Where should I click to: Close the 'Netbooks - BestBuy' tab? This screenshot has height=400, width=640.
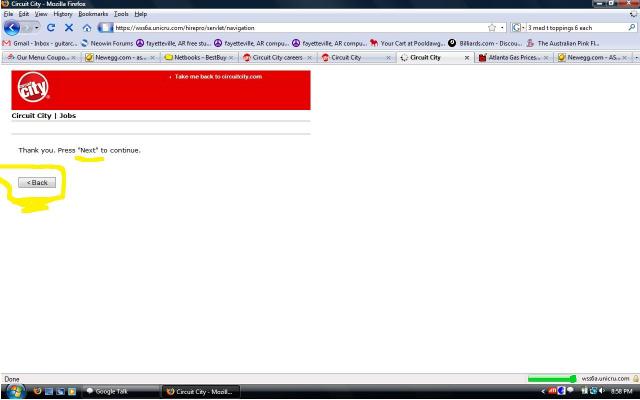coord(231,58)
